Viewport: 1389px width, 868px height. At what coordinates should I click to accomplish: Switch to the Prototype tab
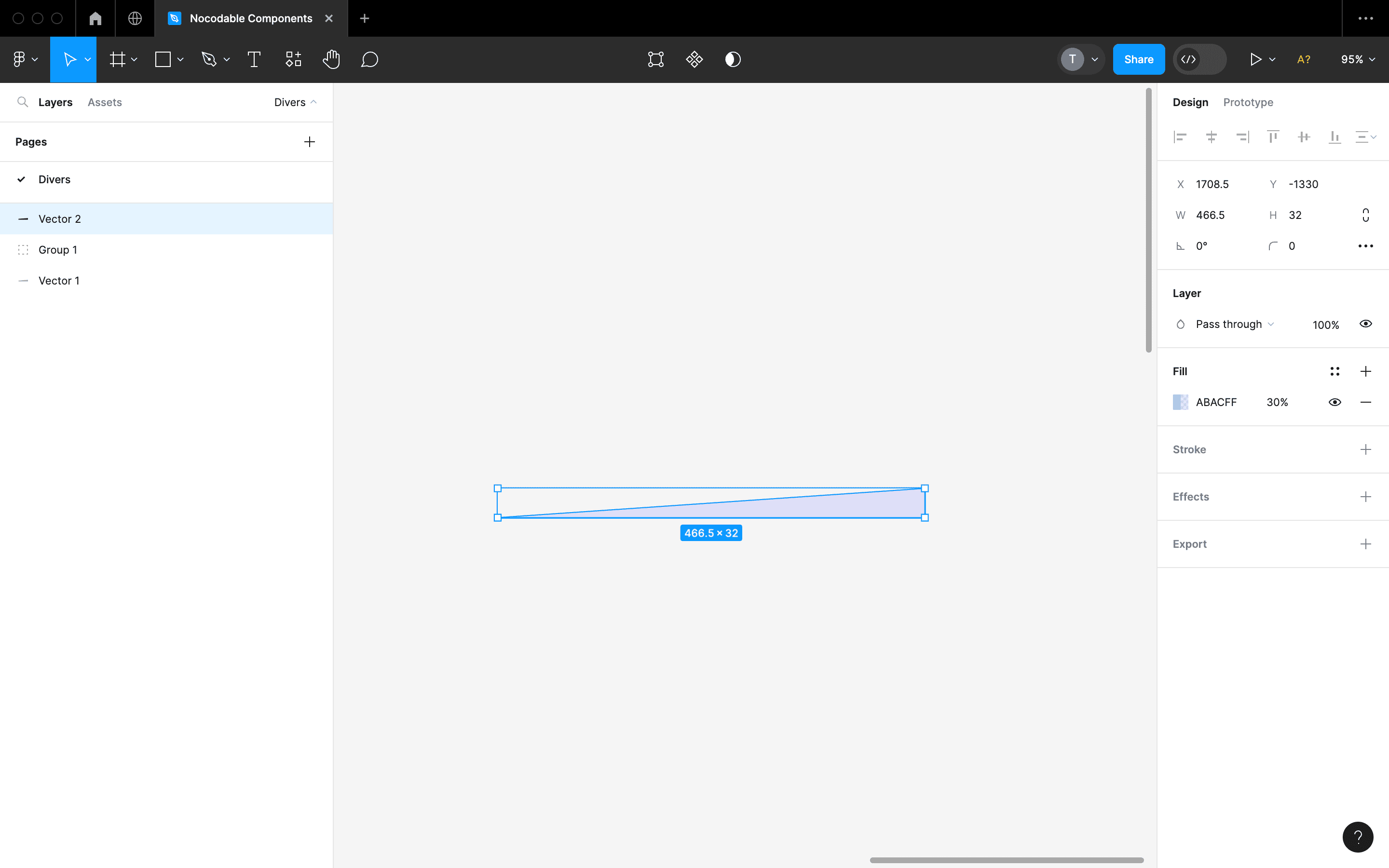pos(1248,102)
